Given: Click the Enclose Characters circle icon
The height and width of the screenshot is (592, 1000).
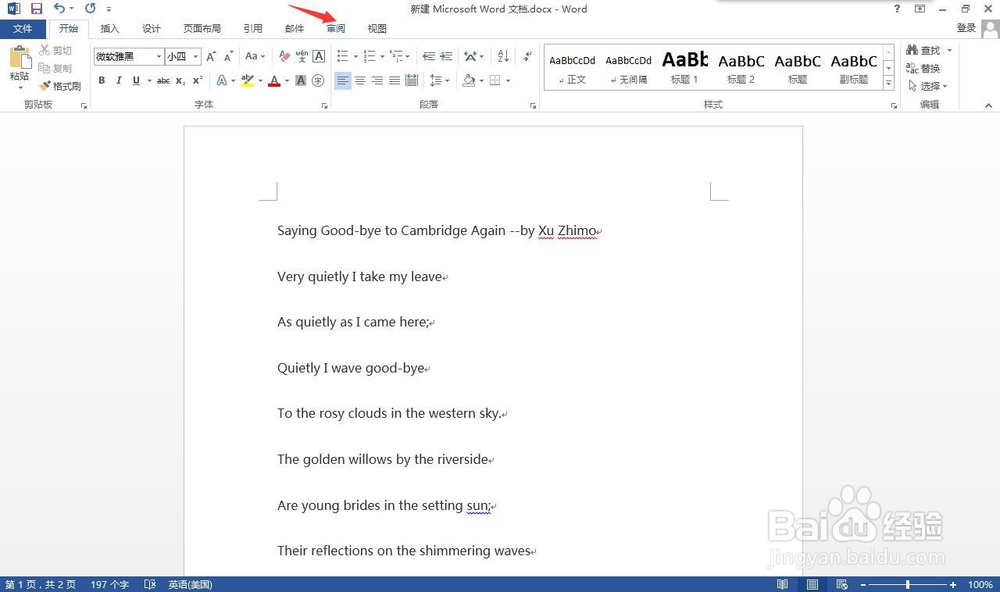Looking at the screenshot, I should 318,80.
